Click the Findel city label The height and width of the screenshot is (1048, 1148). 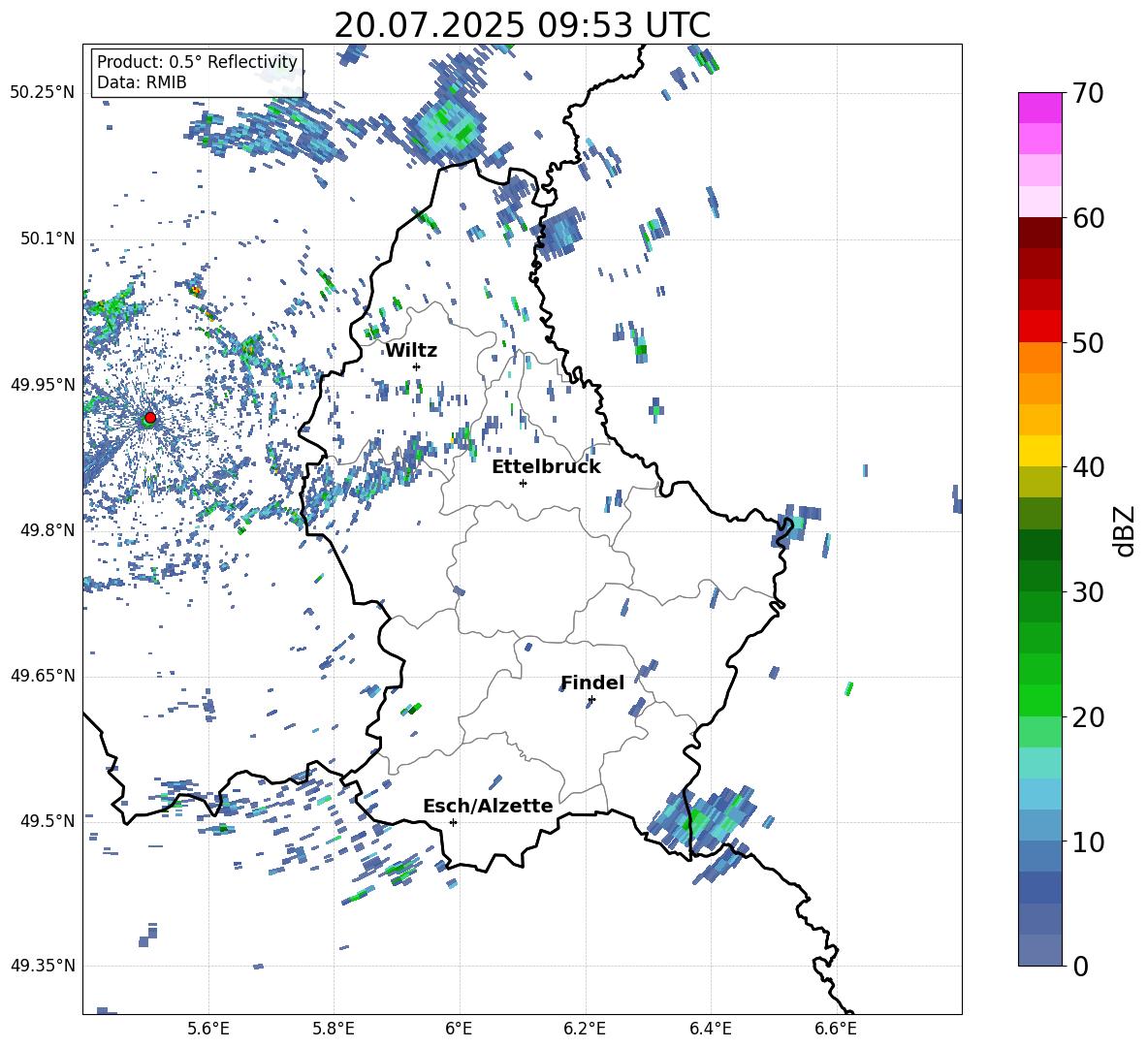(x=592, y=683)
